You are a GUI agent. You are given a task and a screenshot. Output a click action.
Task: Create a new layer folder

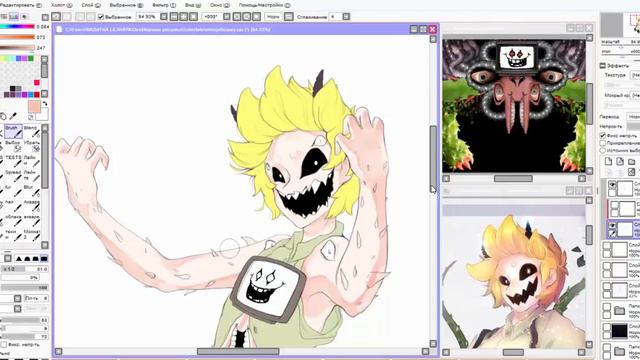point(631,162)
